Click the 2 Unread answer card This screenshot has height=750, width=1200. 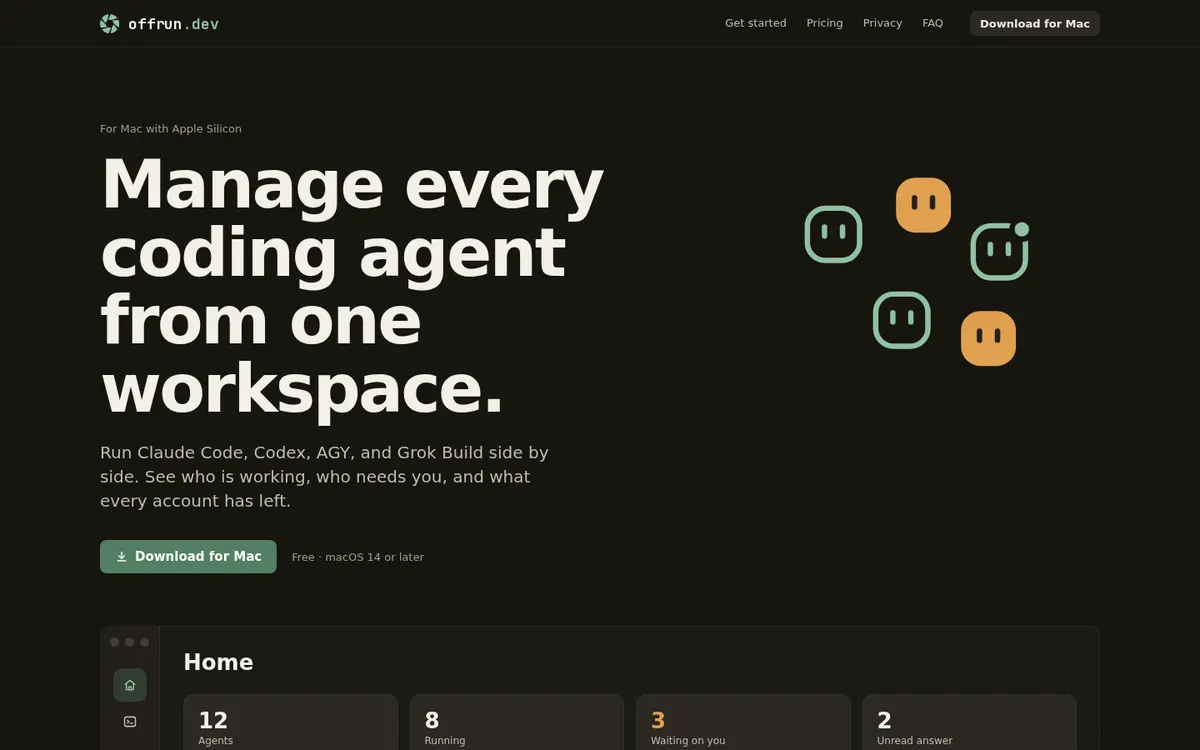pos(969,723)
